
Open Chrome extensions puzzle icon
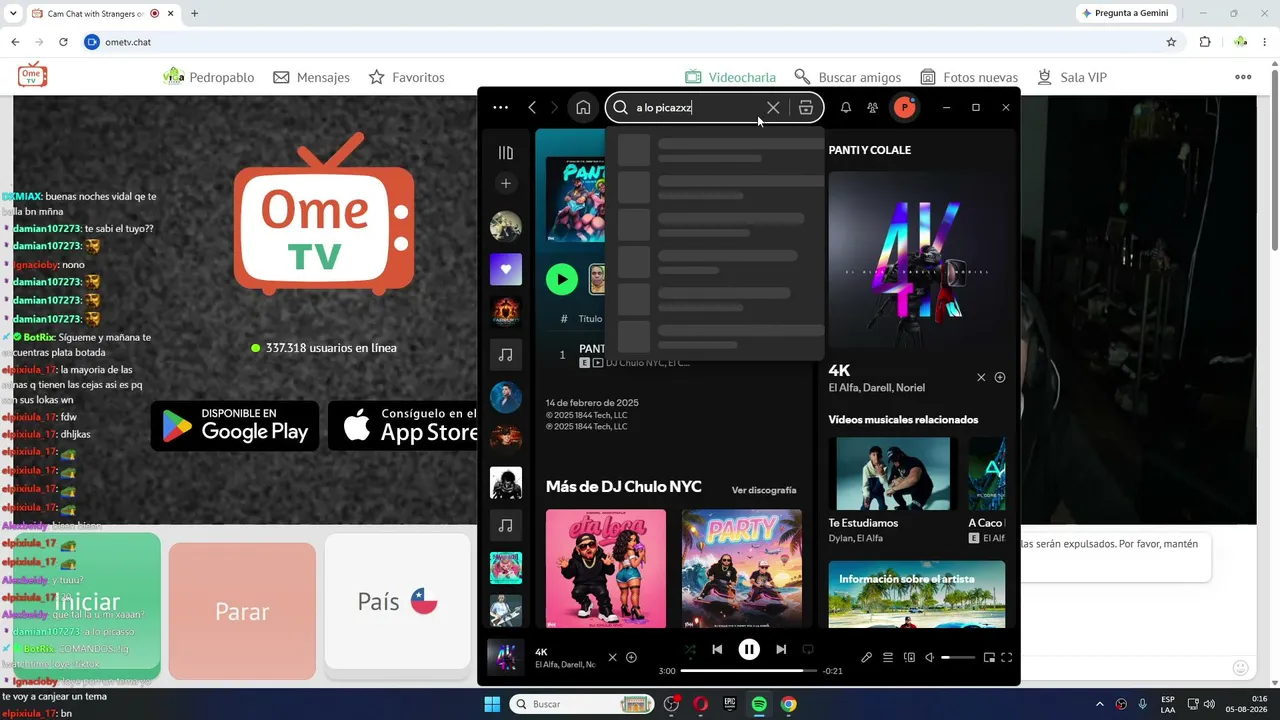[1205, 42]
